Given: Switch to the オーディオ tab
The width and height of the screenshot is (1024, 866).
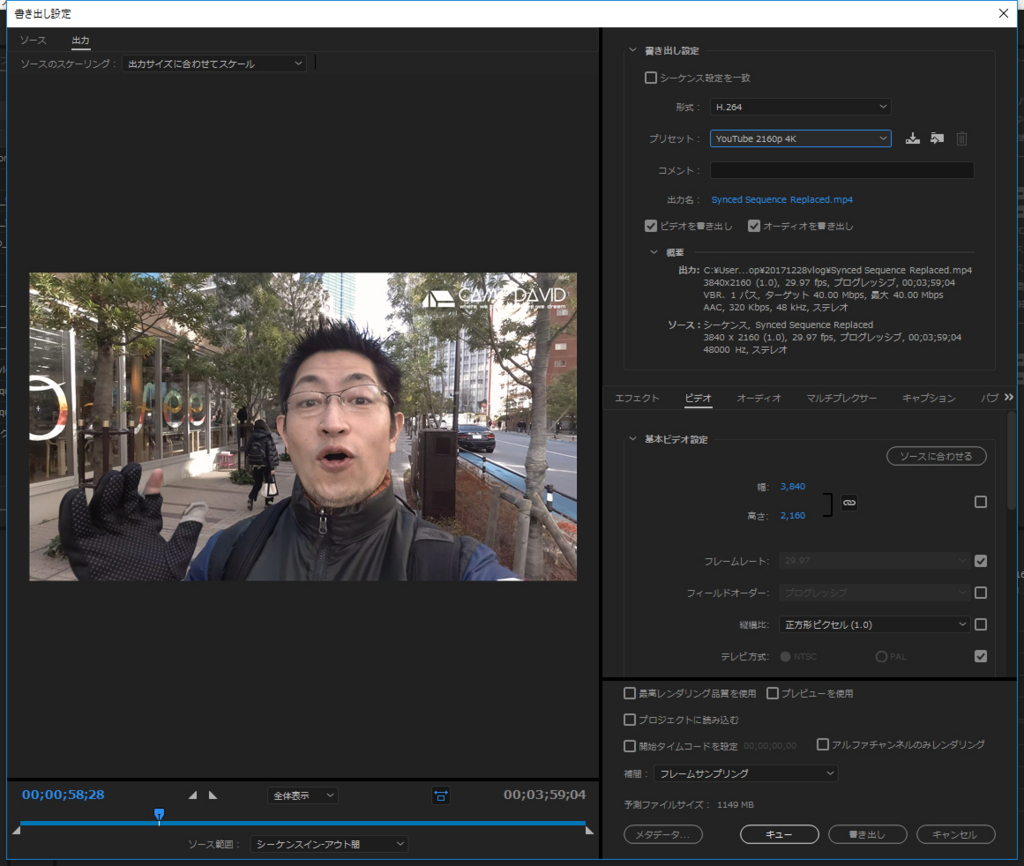Looking at the screenshot, I should 758,398.
